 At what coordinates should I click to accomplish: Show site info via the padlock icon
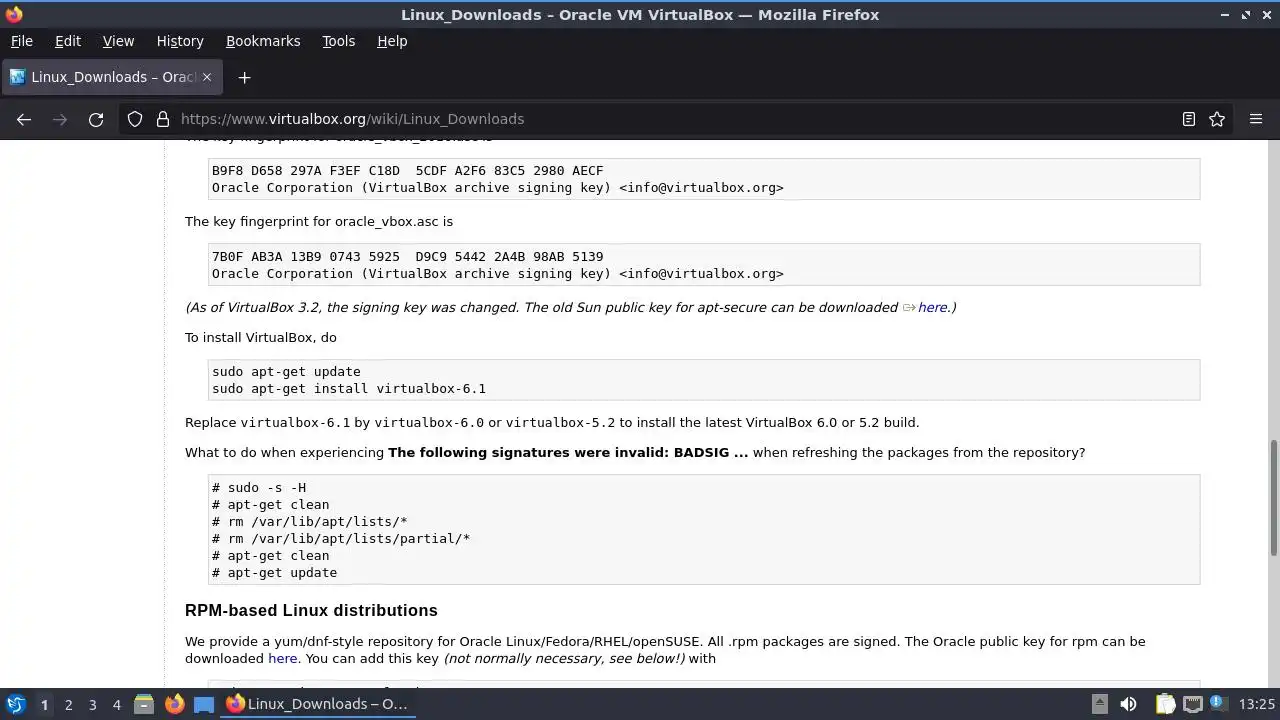coord(163,119)
